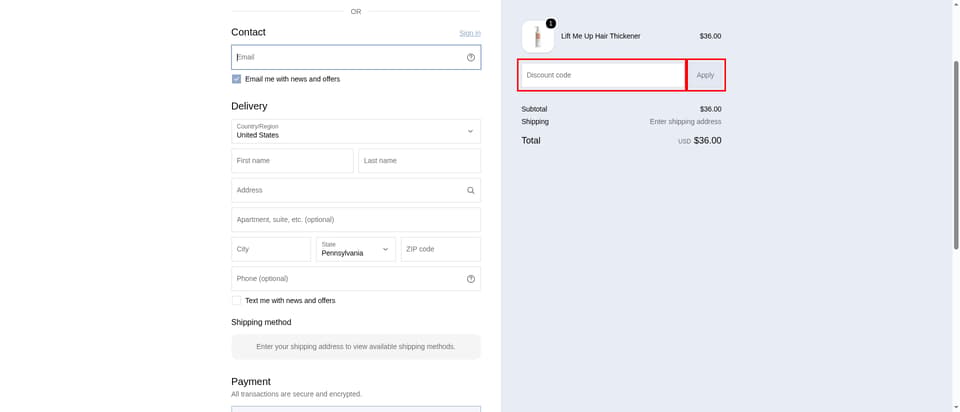Focus the Discount code input field
This screenshot has width=960, height=412.
(602, 75)
